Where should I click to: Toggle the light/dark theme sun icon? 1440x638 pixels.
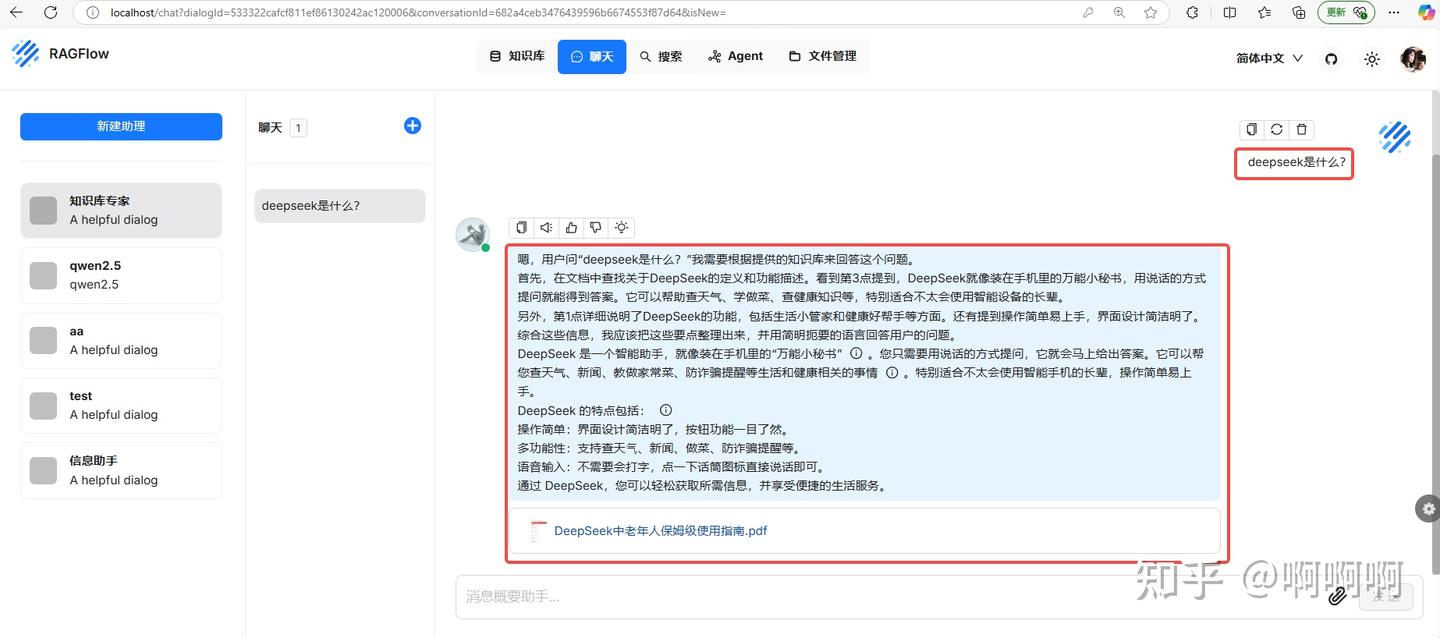(1372, 59)
